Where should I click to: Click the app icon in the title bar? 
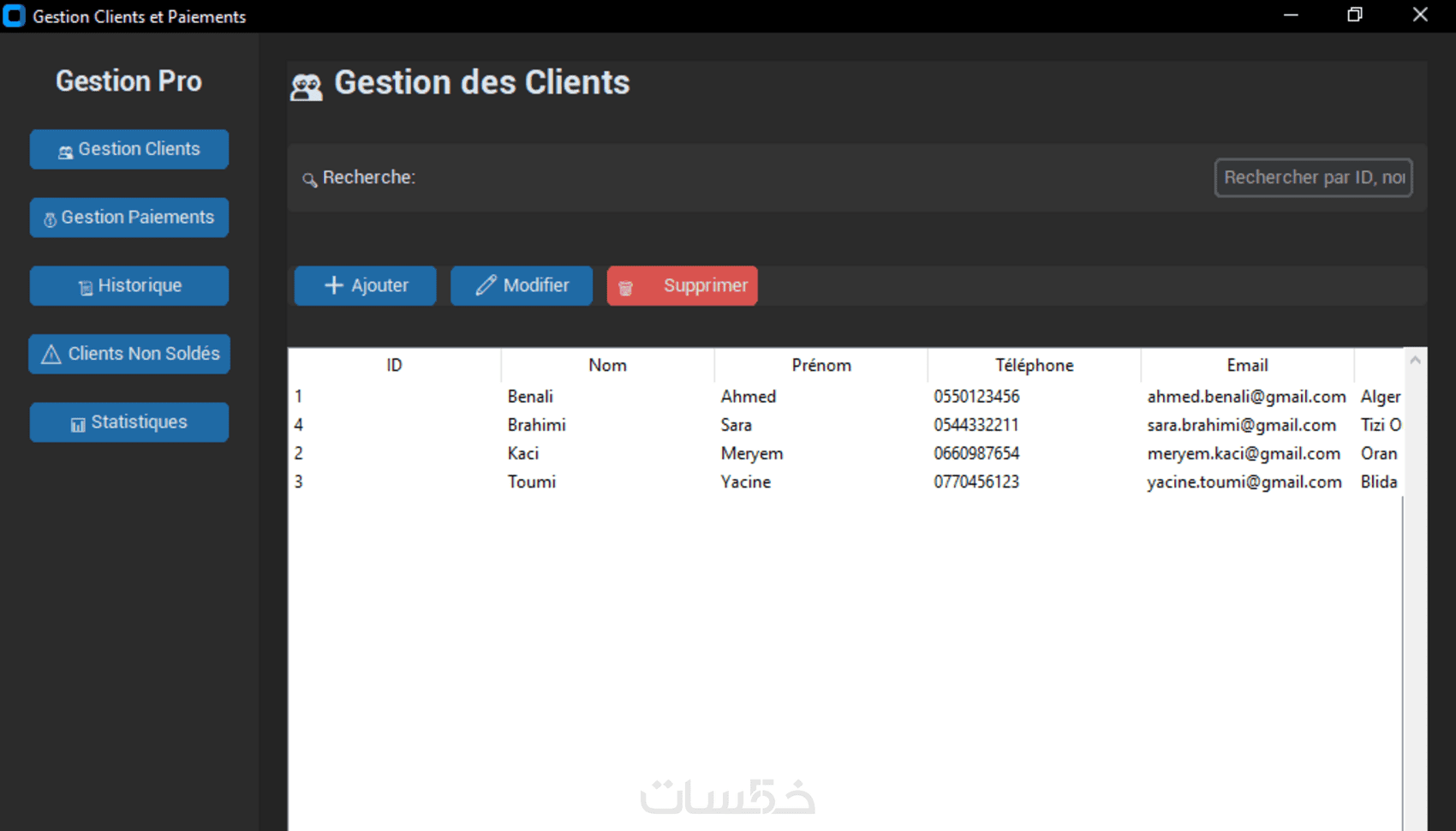point(14,16)
